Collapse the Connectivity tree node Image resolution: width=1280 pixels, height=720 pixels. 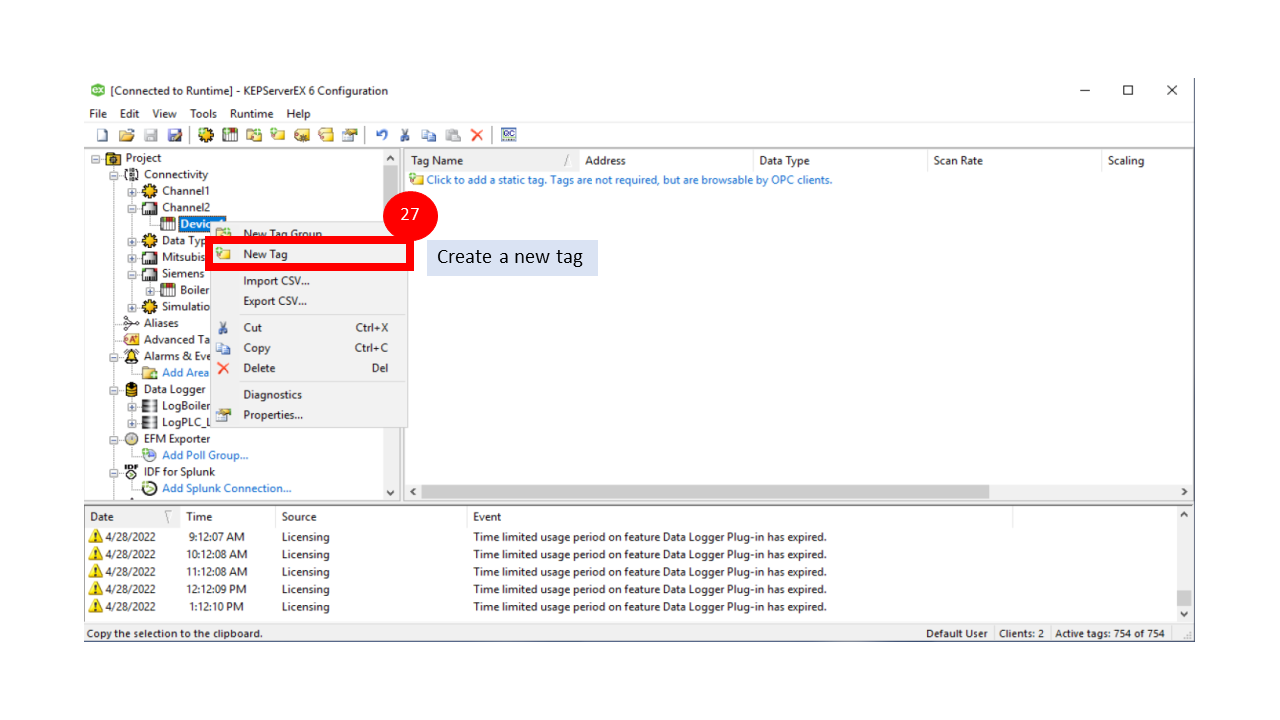(x=114, y=175)
